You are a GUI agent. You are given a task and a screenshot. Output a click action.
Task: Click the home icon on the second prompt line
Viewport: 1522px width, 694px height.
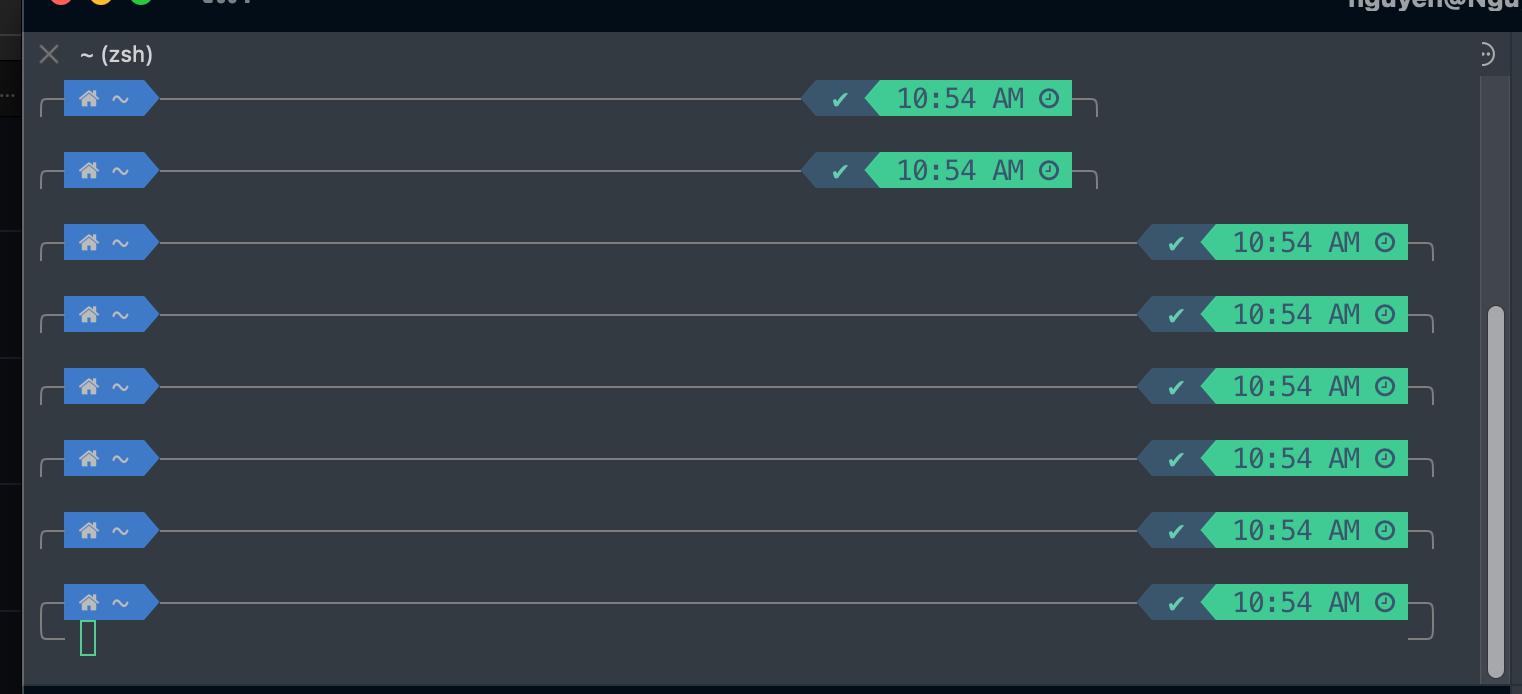pyautogui.click(x=89, y=170)
